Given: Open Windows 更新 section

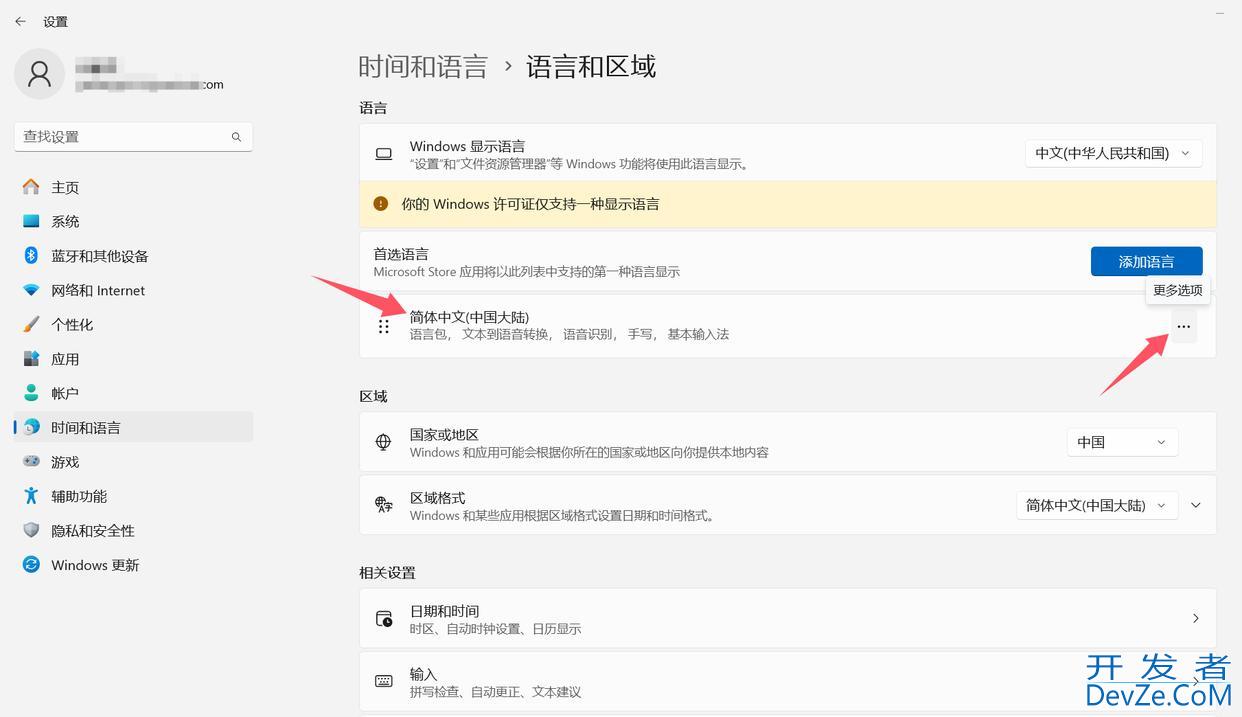Looking at the screenshot, I should [x=133, y=565].
